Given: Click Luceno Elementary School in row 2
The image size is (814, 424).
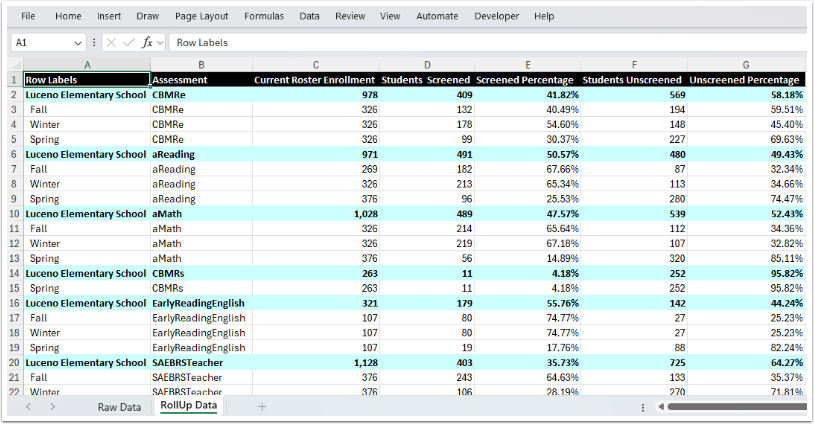Looking at the screenshot, I should [87, 94].
